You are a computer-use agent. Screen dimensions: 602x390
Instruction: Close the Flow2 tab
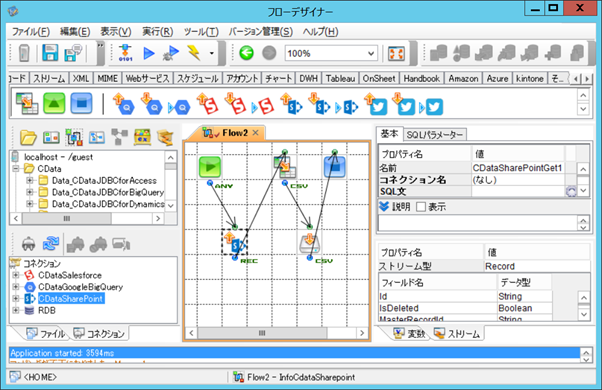[x=256, y=133]
